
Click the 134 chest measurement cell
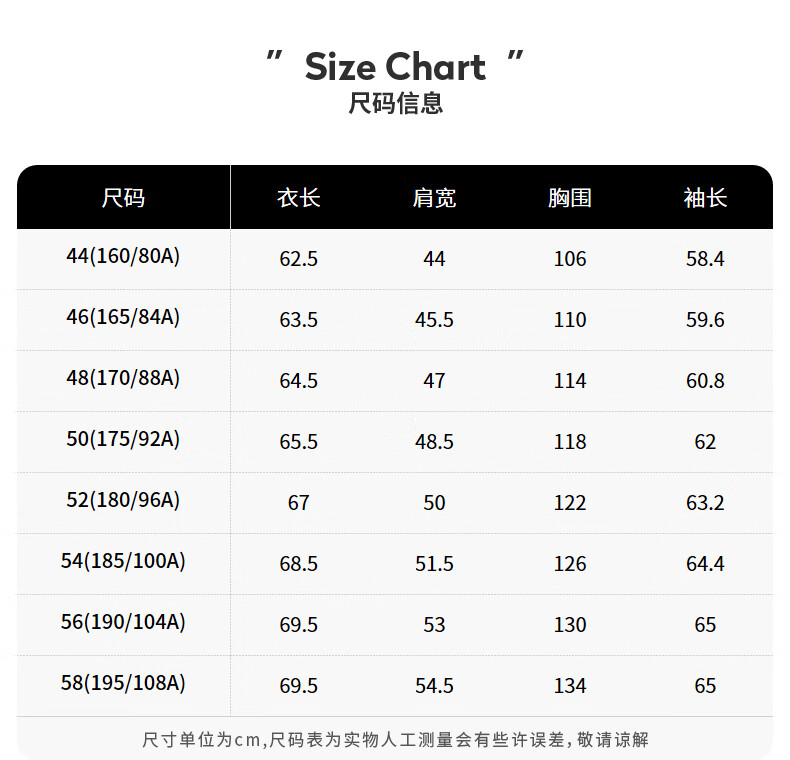click(x=570, y=686)
